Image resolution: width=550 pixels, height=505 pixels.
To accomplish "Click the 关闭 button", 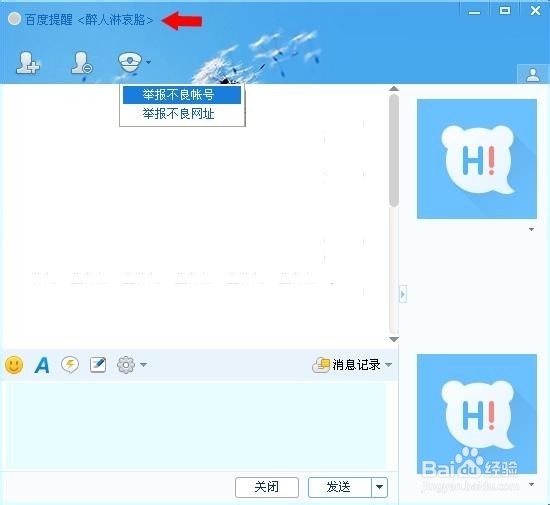I will [267, 487].
